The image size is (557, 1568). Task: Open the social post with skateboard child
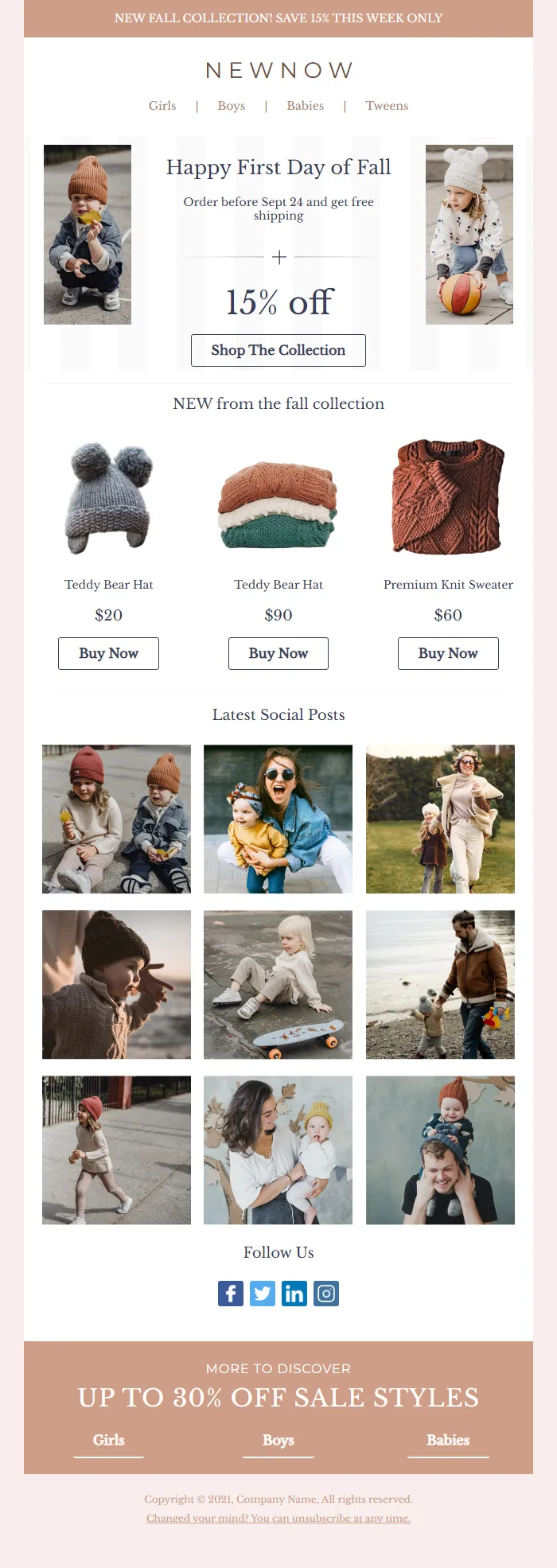coord(278,985)
